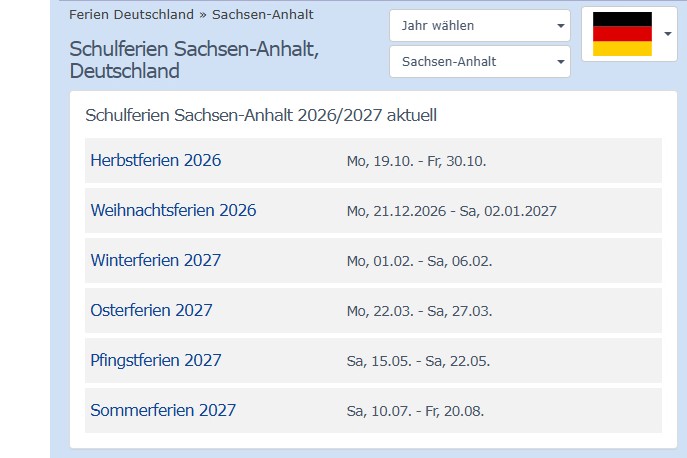Click the Pfingstferien date range 15.05. - 22.05.

418,361
